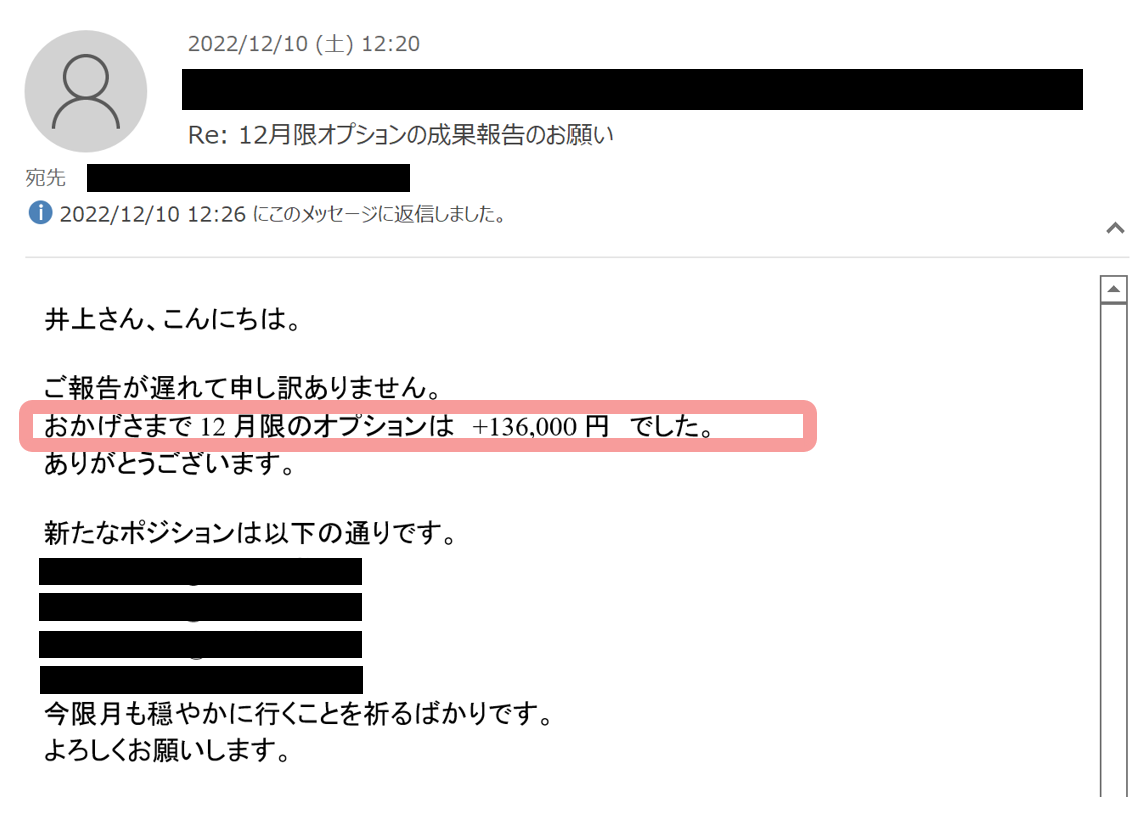Collapse the message header with chevron
Image resolution: width=1140 pixels, height=820 pixels.
(1115, 228)
